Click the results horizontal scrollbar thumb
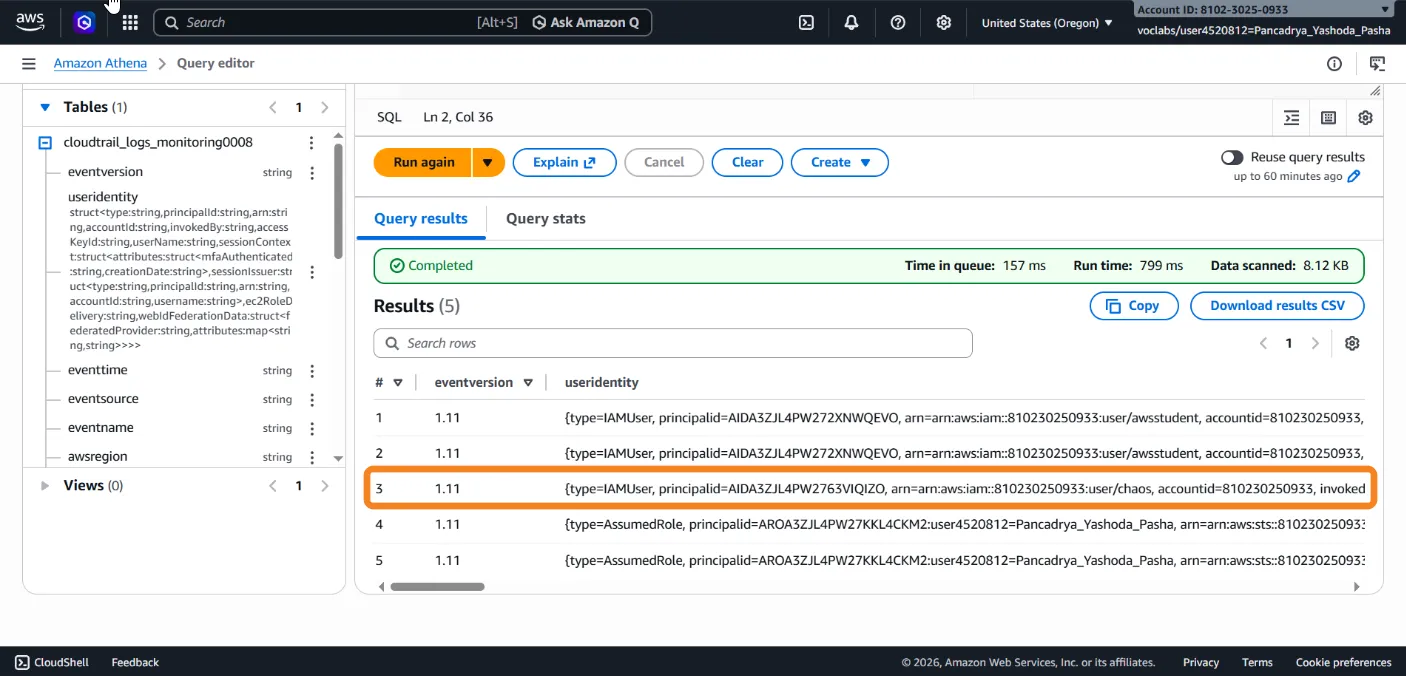1406x676 pixels. [438, 587]
